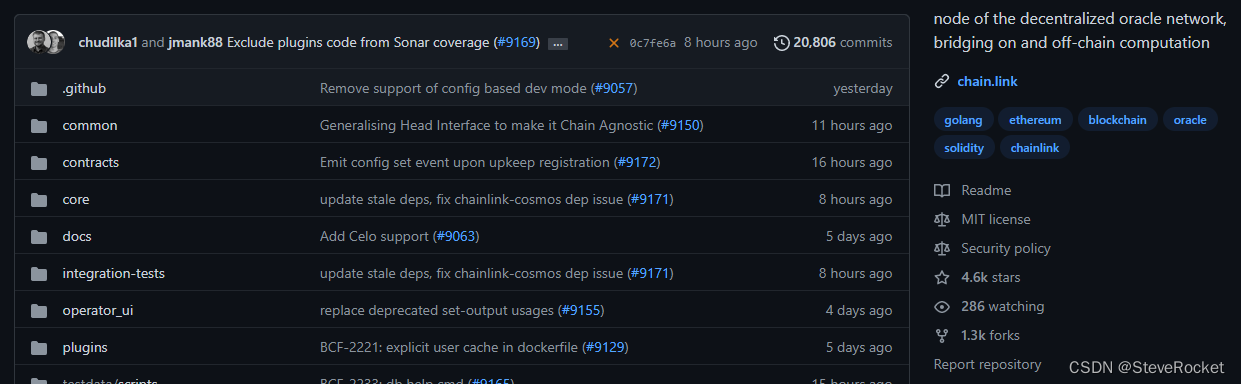1241x384 pixels.
Task: Select the blockchain topic tag
Action: (x=1118, y=120)
